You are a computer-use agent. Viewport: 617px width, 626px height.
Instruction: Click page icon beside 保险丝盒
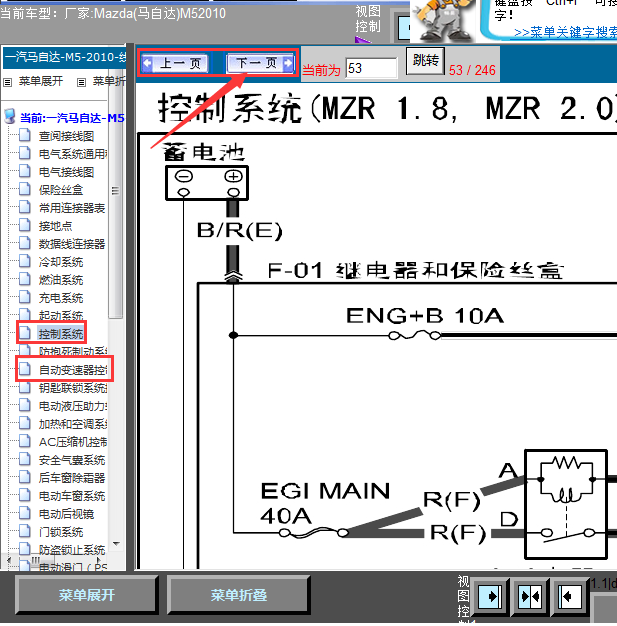tap(25, 189)
